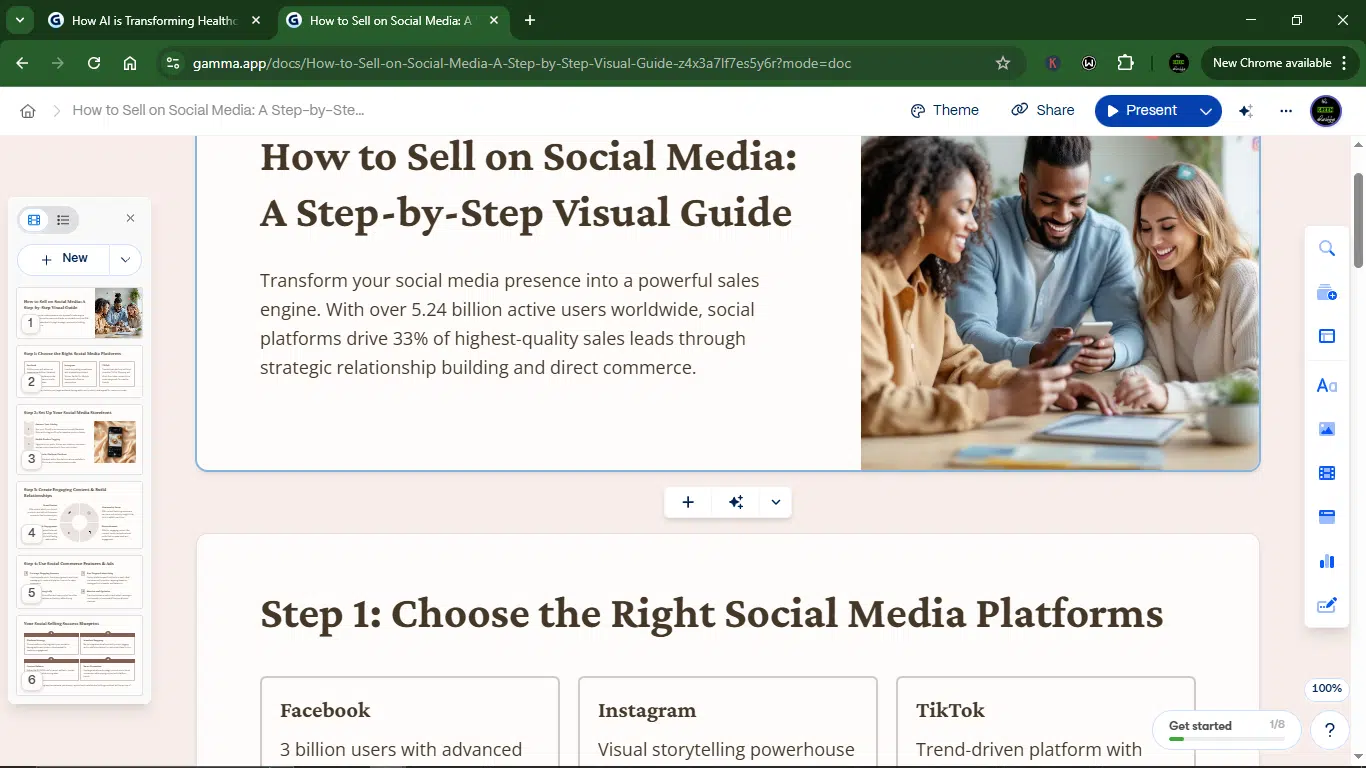The width and height of the screenshot is (1366, 768).
Task: Open the forms and buttons icon
Action: [1327, 605]
